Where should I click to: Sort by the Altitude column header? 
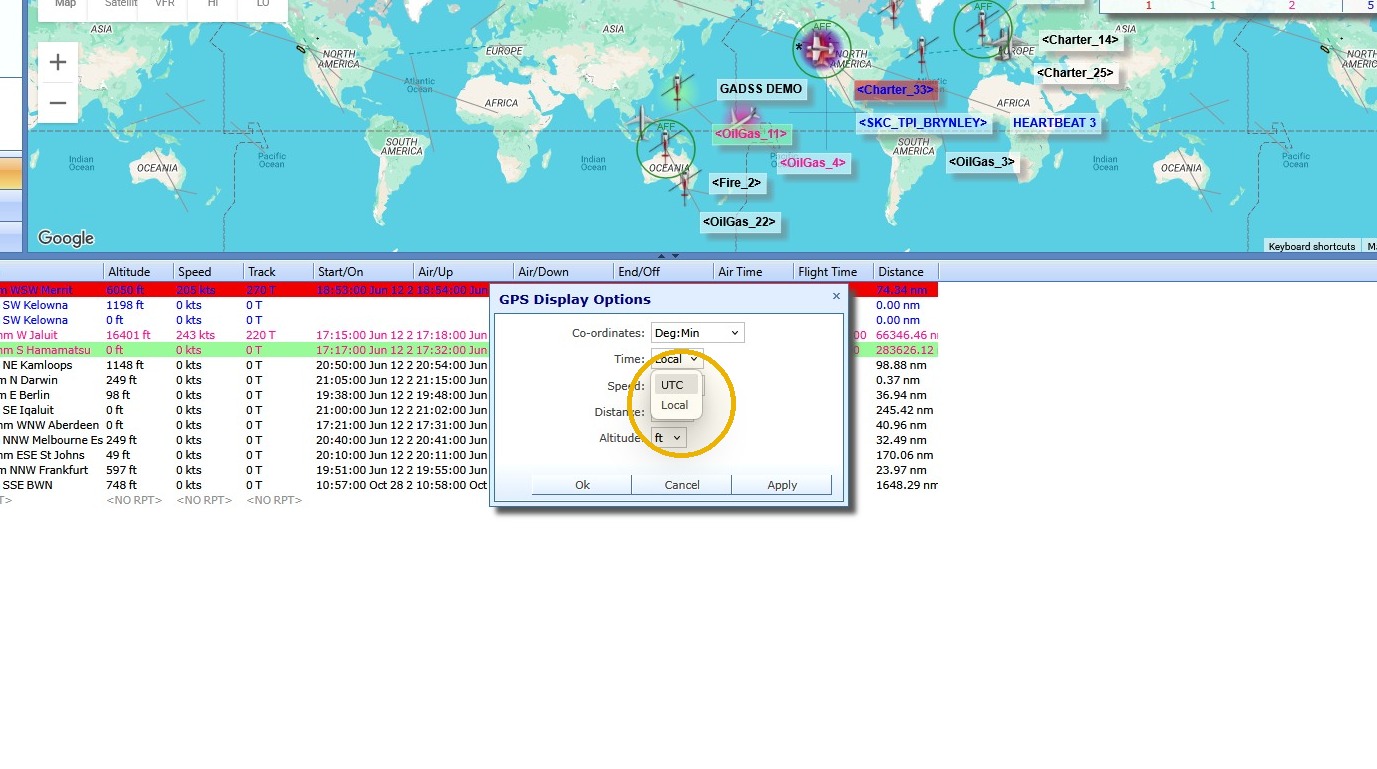pyautogui.click(x=138, y=272)
